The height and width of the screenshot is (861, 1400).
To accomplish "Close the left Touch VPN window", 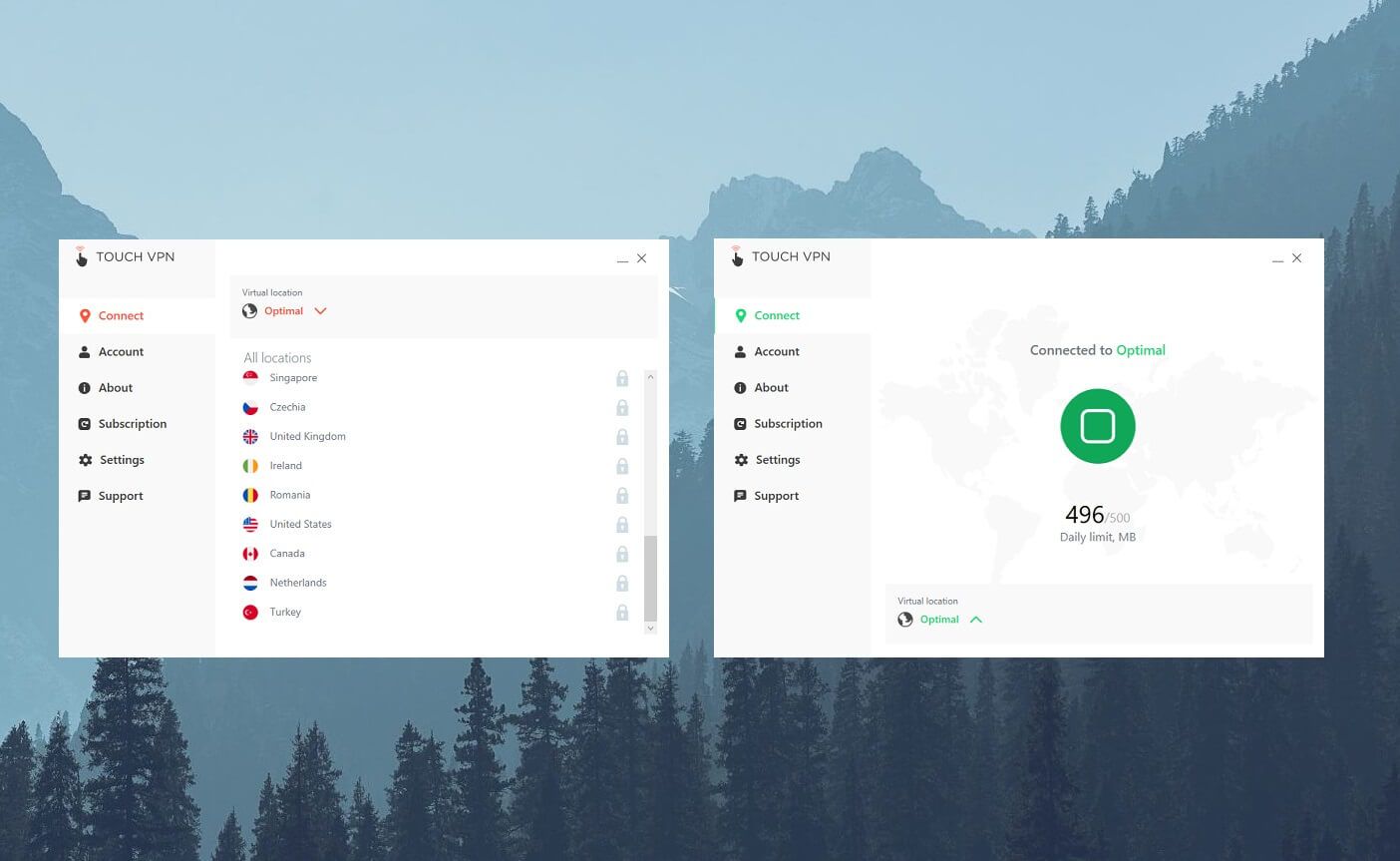I will coord(642,258).
